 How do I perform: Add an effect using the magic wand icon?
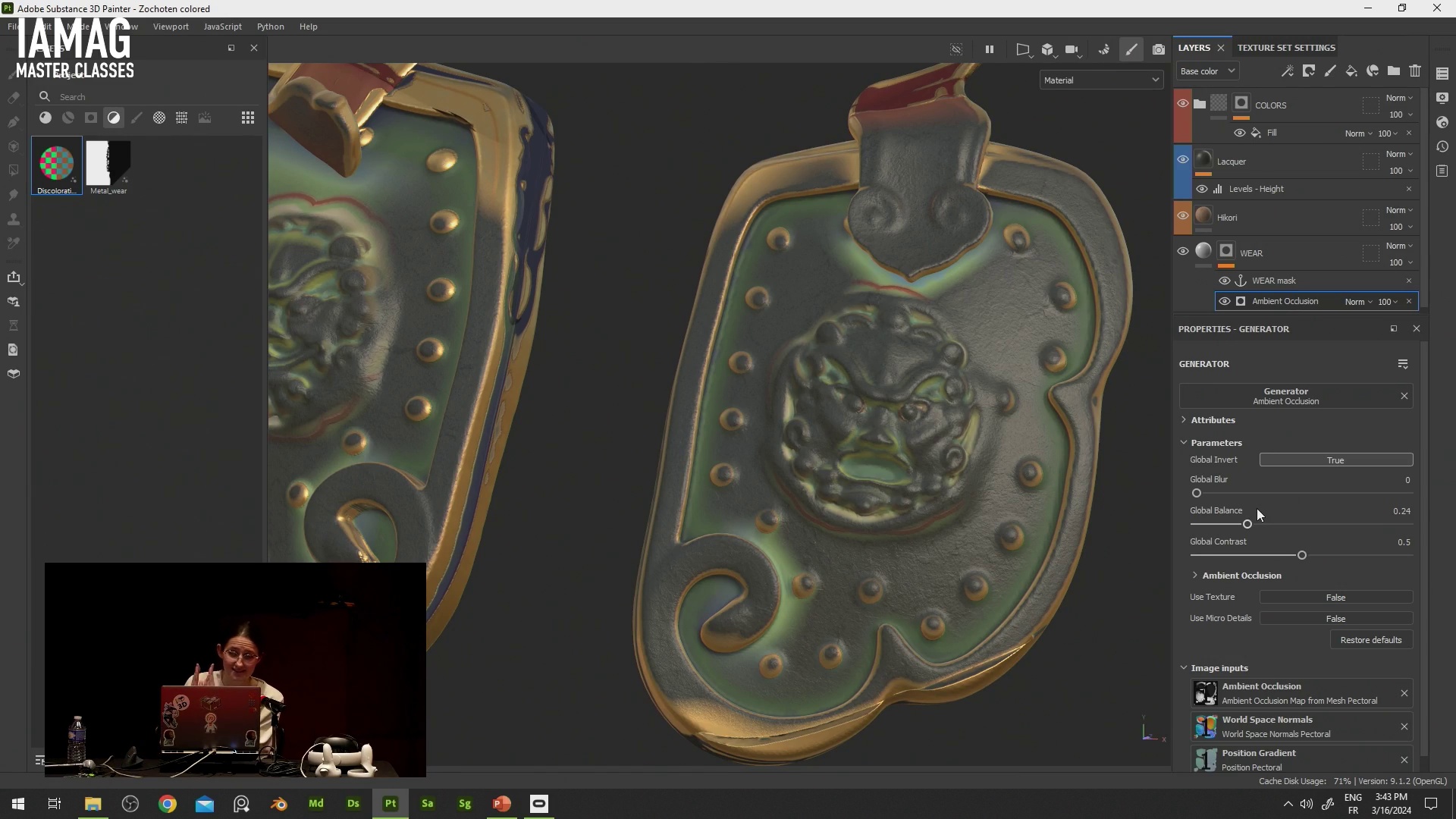tap(1288, 71)
